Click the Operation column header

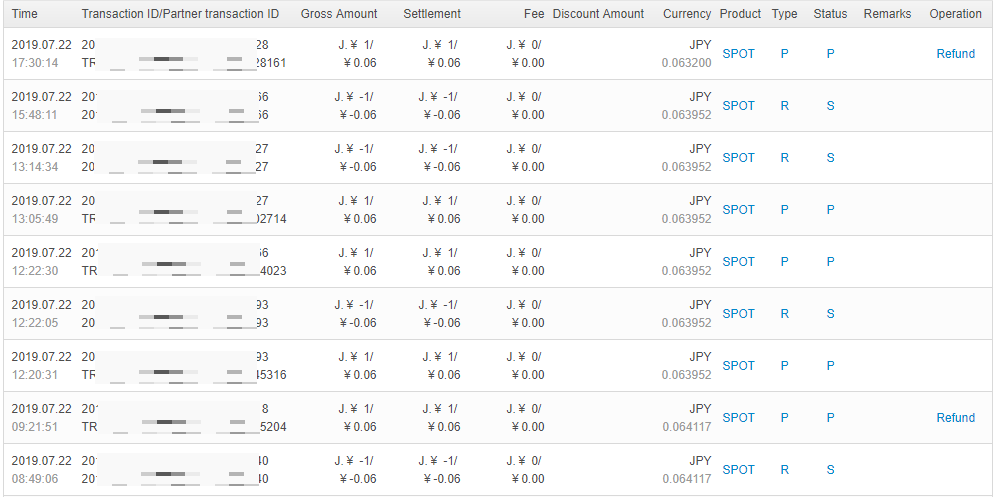(955, 14)
